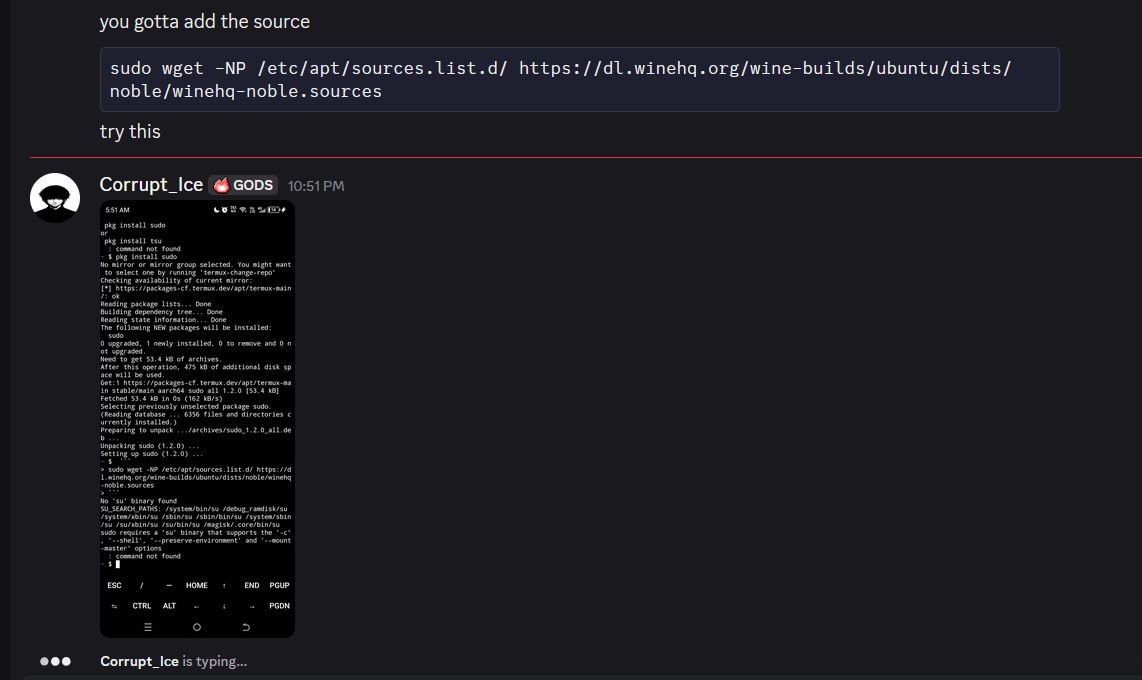The width and height of the screenshot is (1142, 680).
Task: Open the Termux terminal screenshot attachment
Action: coord(197,419)
